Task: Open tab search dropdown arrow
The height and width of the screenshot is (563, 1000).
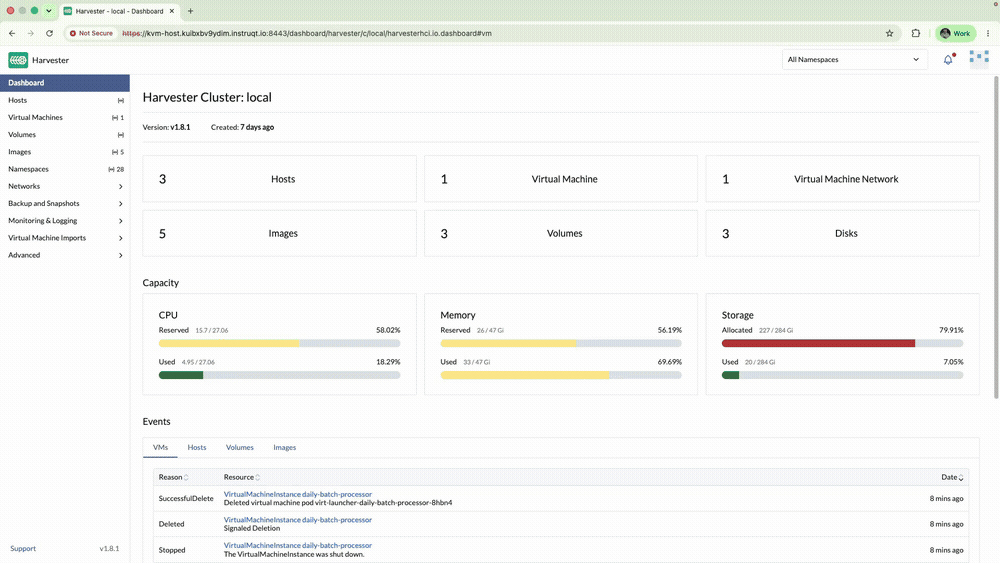Action: (x=48, y=11)
